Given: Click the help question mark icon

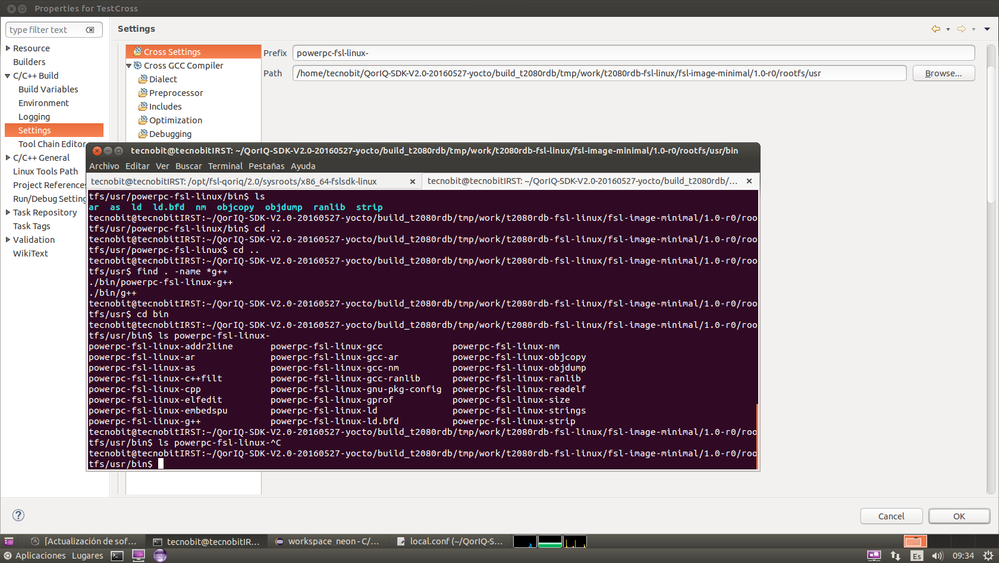Looking at the screenshot, I should pyautogui.click(x=18, y=515).
